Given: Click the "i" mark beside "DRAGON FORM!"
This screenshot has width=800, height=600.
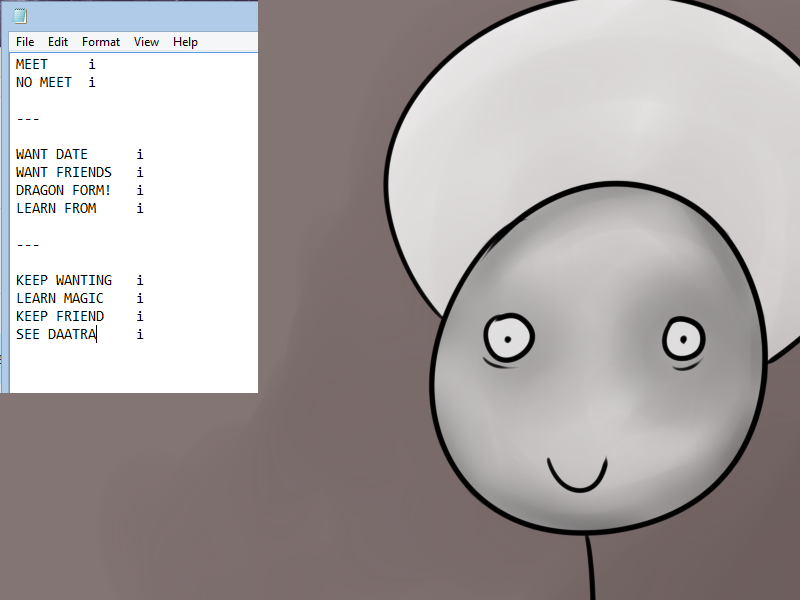Looking at the screenshot, I should point(140,190).
